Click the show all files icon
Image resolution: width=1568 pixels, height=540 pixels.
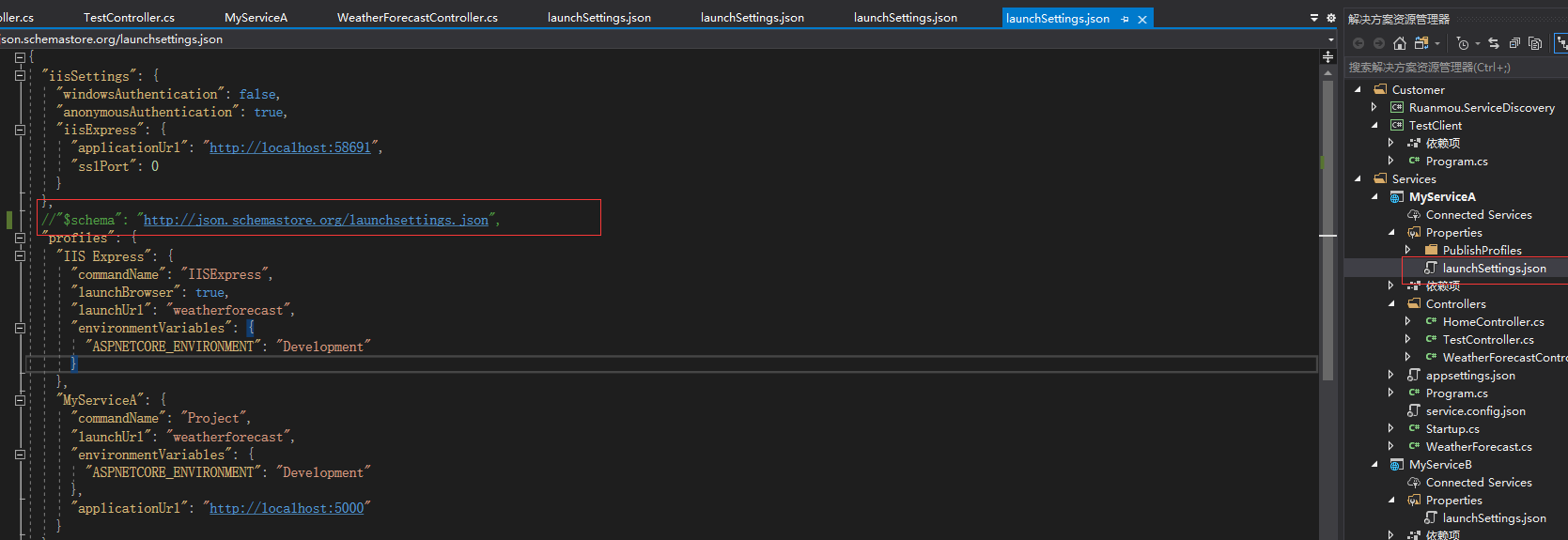[1535, 43]
